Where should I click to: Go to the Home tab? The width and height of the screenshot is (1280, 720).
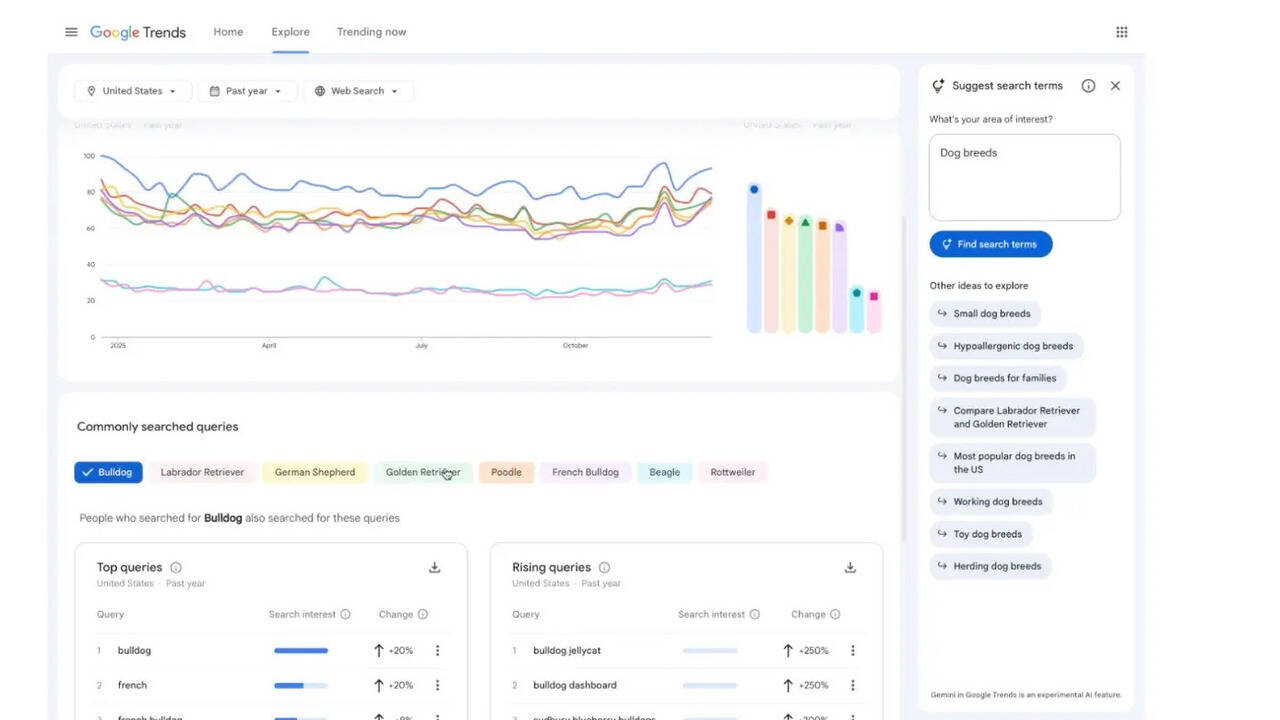228,31
